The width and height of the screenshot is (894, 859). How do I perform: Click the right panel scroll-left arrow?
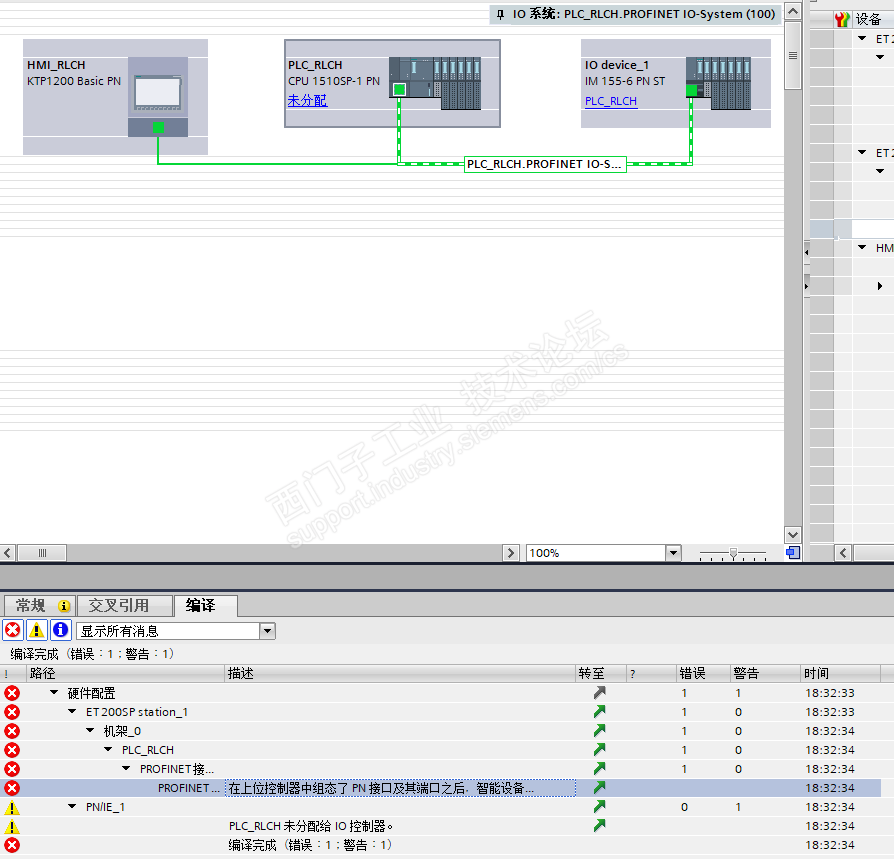pos(843,553)
